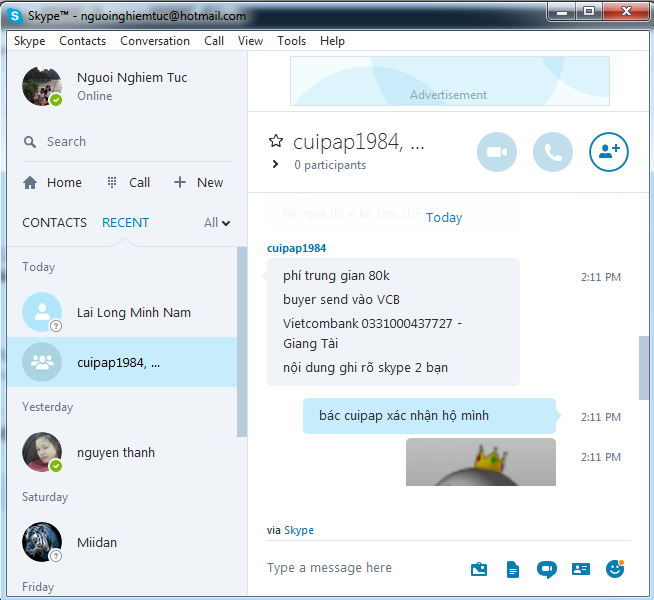Image resolution: width=654 pixels, height=600 pixels.
Task: Open the Conversation menu
Action: [x=155, y=41]
